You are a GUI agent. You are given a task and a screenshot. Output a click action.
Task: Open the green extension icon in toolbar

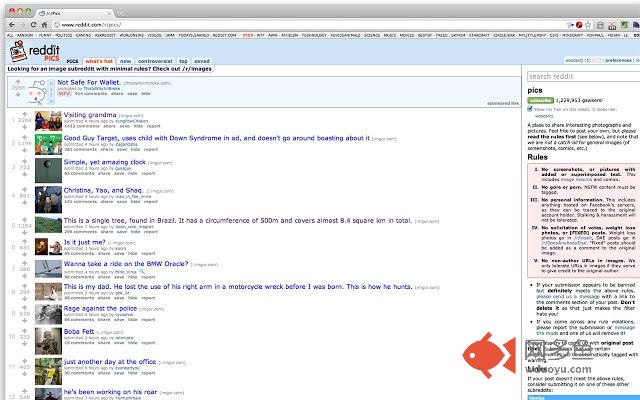624,25
